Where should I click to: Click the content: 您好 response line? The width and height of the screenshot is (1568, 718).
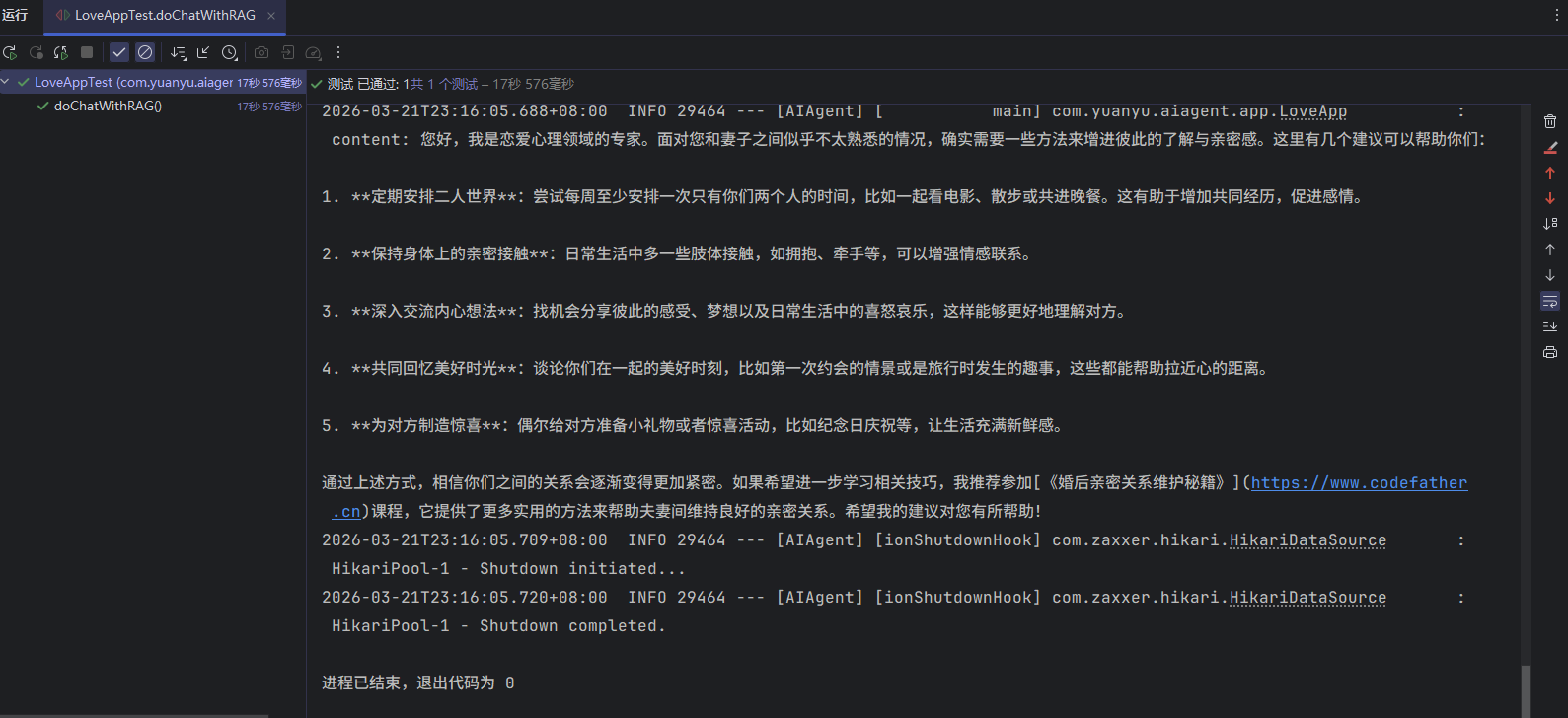click(909, 139)
